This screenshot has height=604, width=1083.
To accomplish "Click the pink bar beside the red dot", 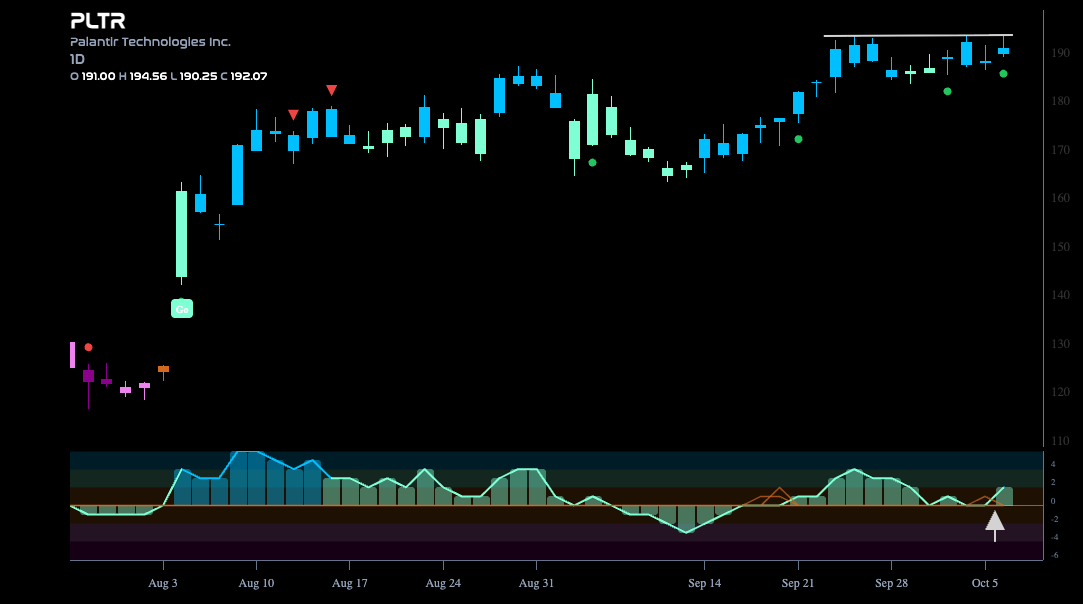I will pos(73,355).
